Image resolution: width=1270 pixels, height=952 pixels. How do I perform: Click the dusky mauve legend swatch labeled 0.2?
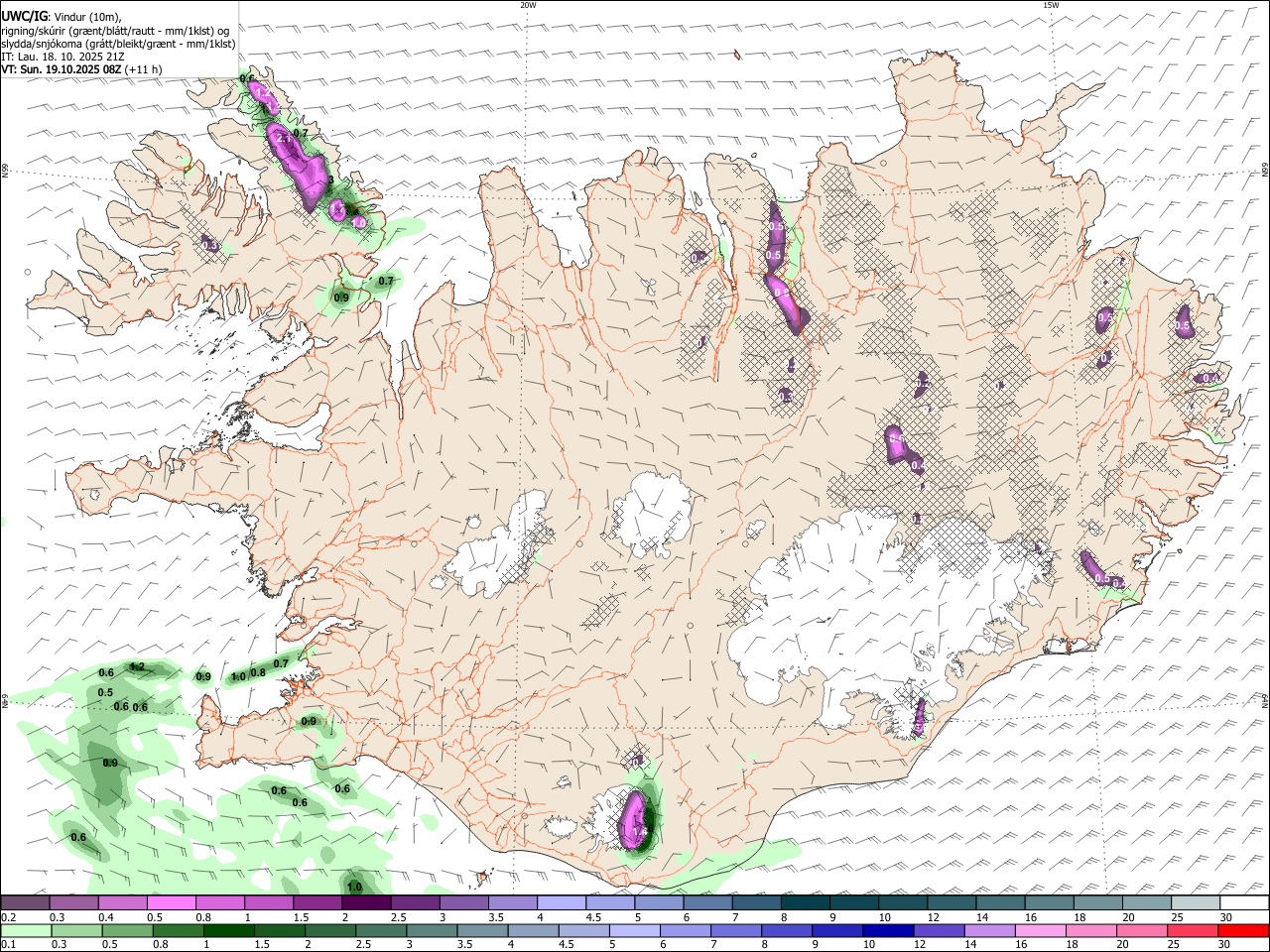(25, 903)
